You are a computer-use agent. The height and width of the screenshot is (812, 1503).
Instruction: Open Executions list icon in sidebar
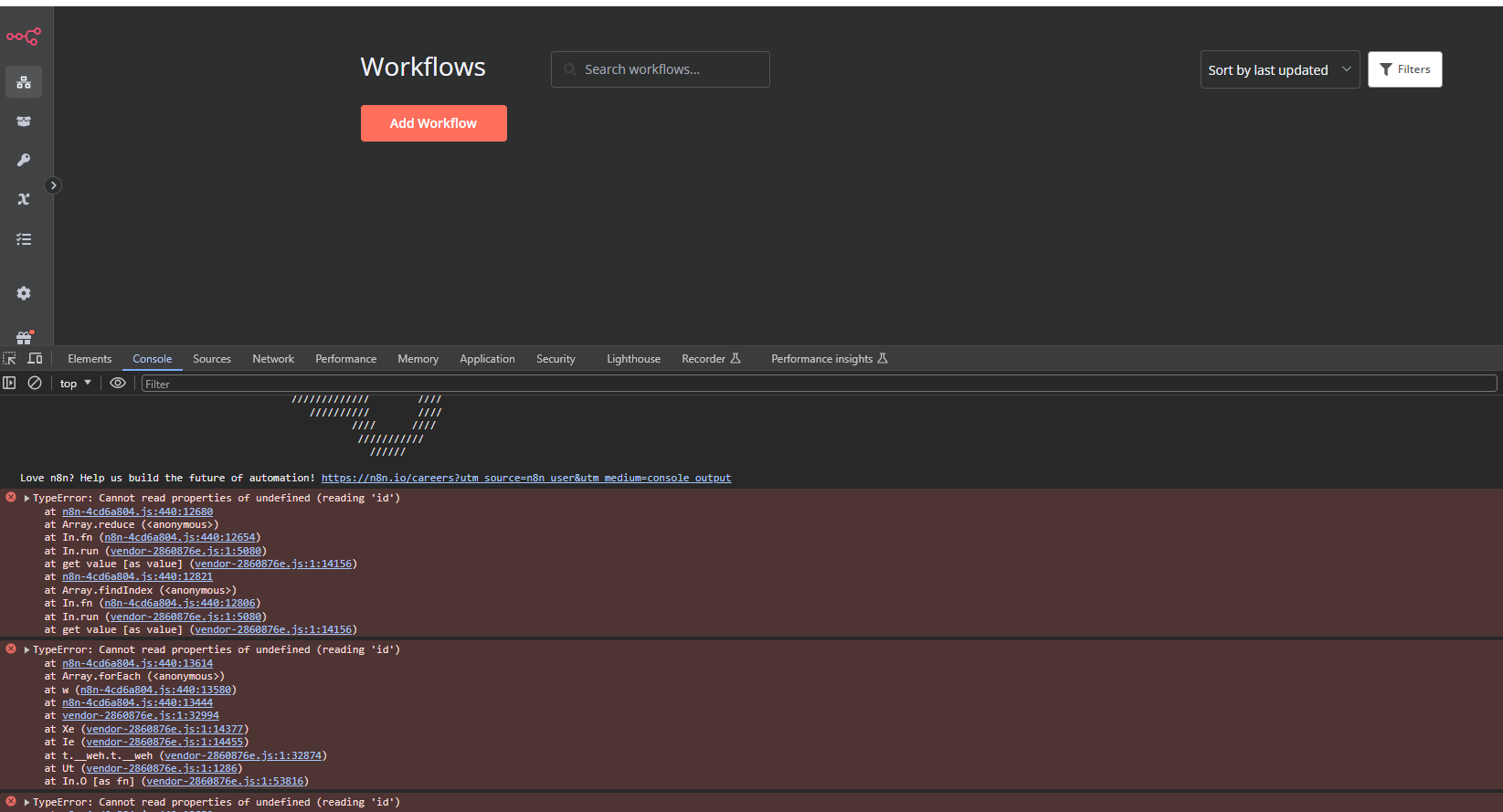pos(24,239)
